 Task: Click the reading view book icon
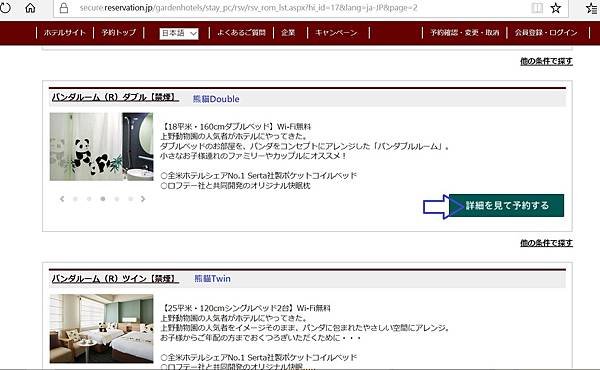(537, 8)
